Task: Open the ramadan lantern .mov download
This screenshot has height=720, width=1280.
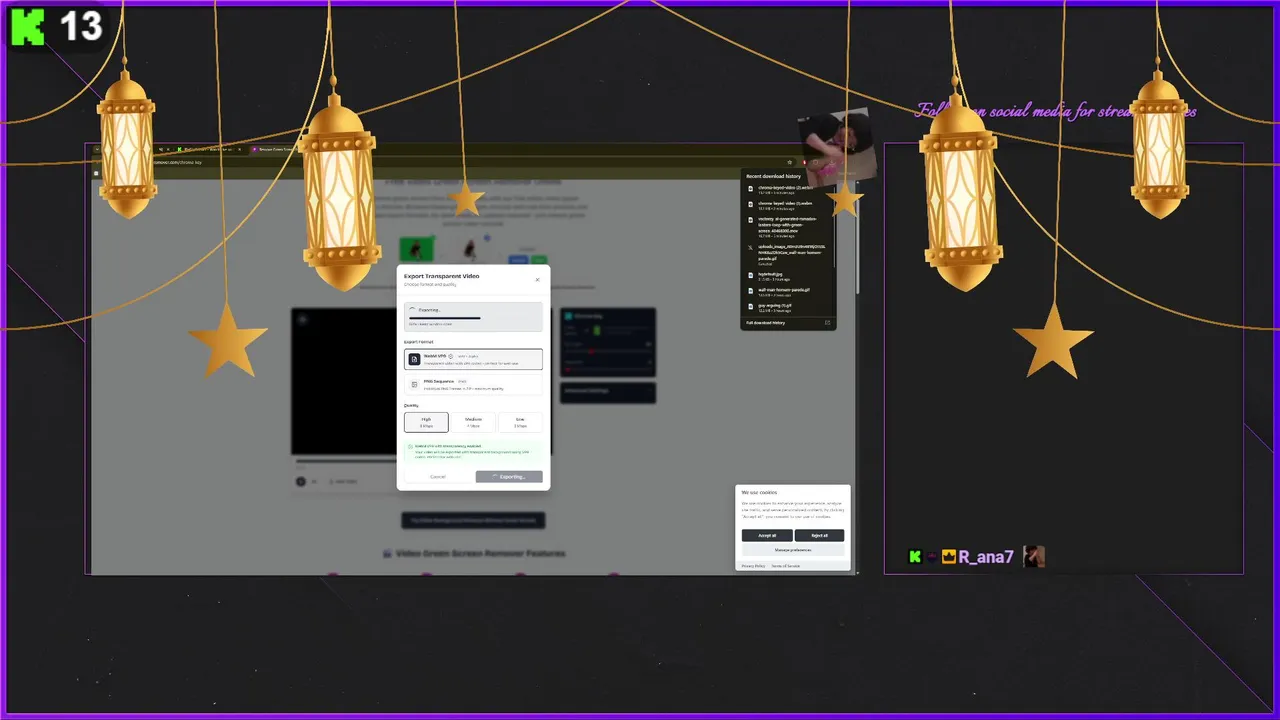Action: [788, 227]
